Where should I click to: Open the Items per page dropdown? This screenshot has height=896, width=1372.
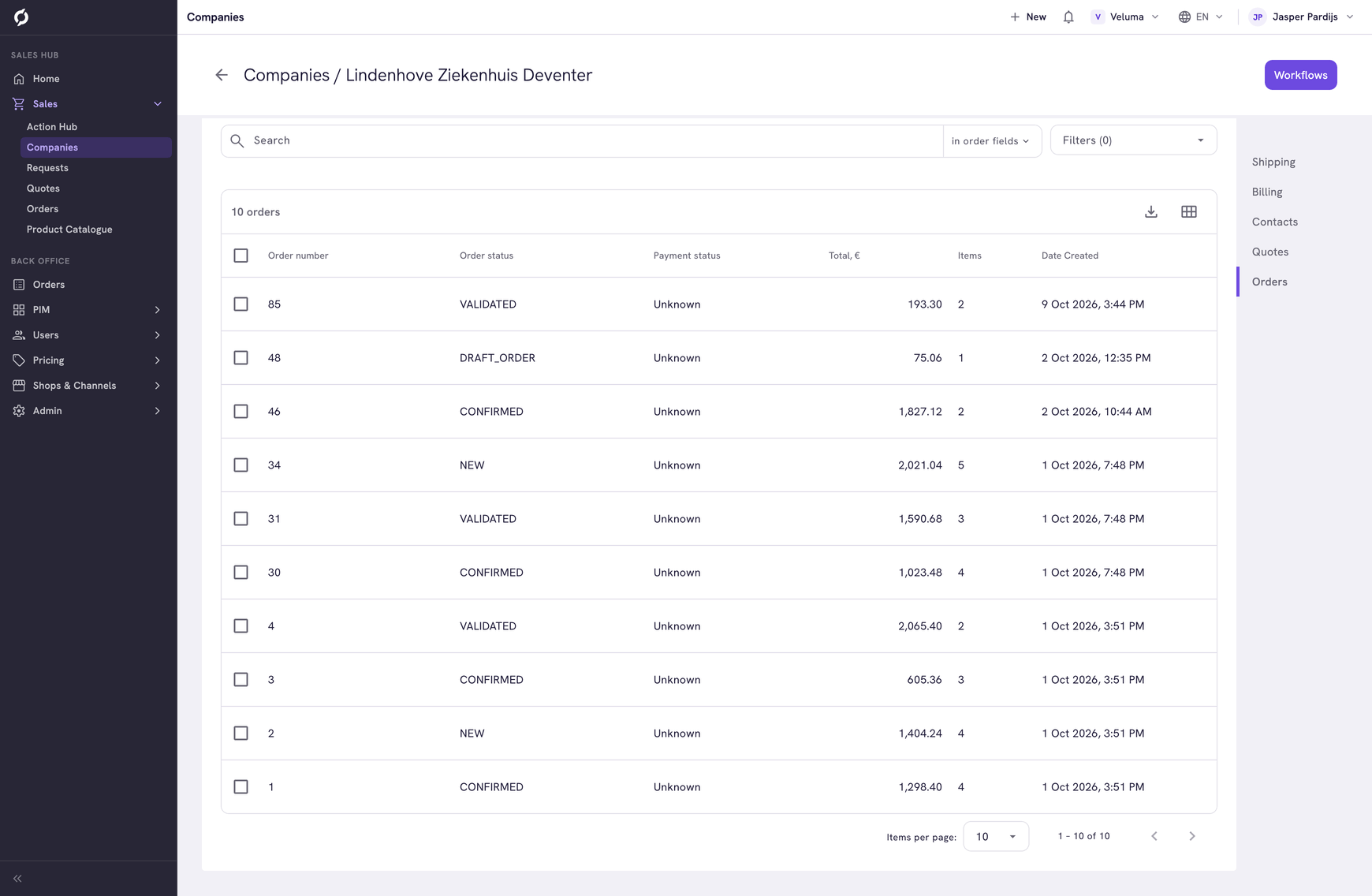click(x=996, y=837)
